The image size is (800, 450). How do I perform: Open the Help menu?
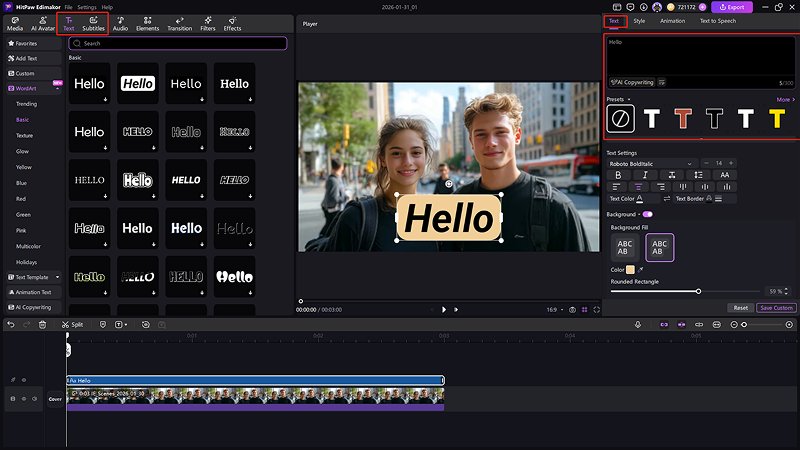coord(107,7)
